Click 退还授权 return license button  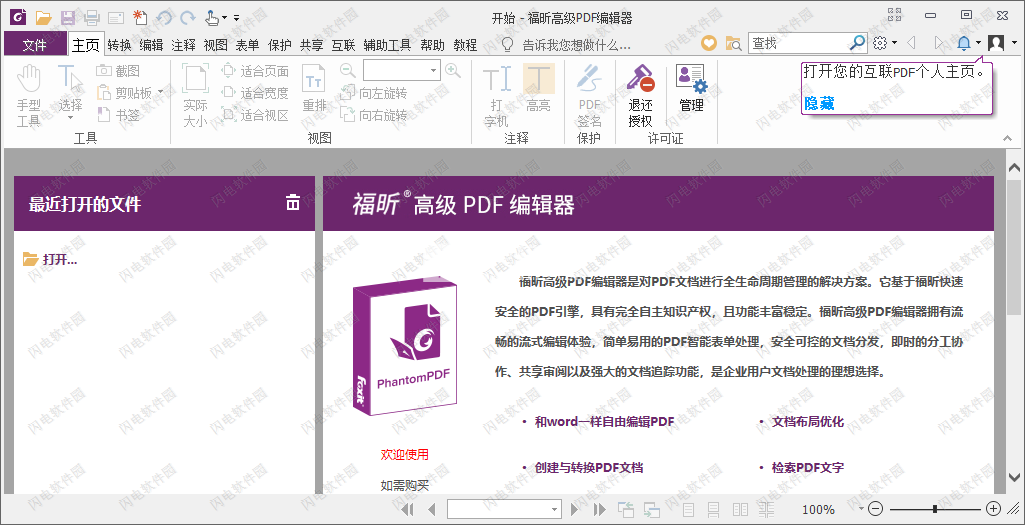(641, 96)
